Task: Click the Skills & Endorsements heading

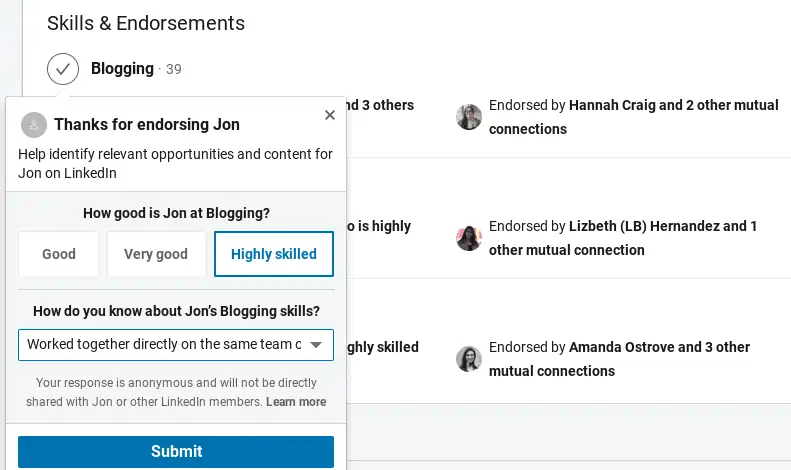Action: coord(146,23)
